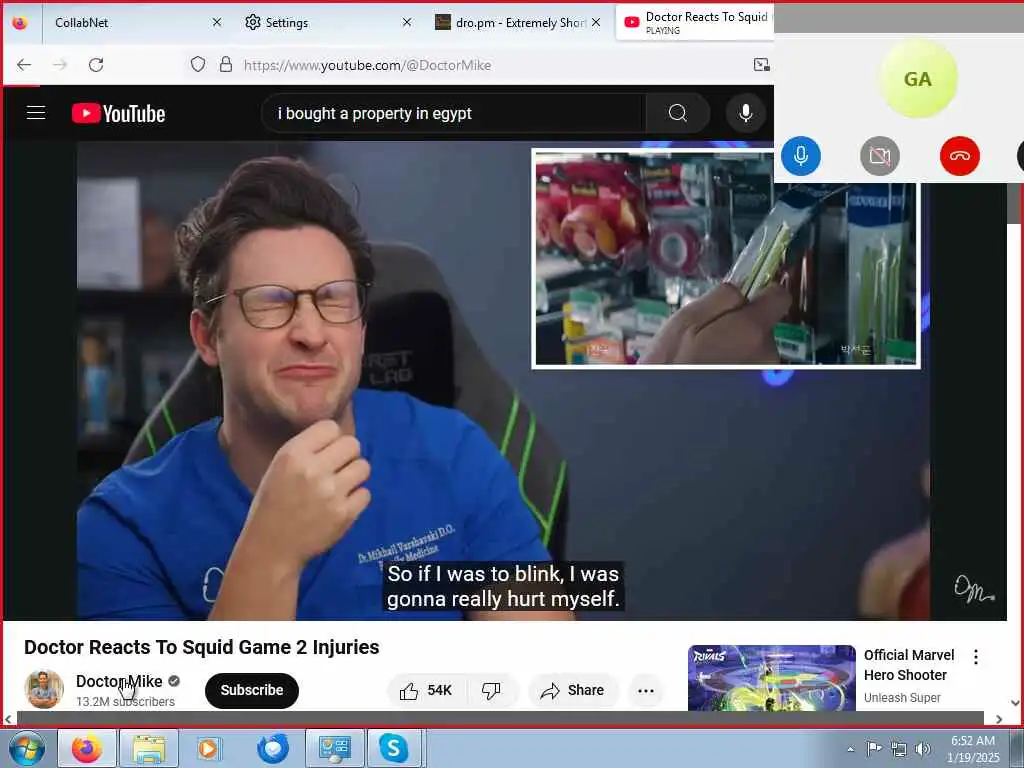Image resolution: width=1024 pixels, height=768 pixels.
Task: Click the horizontal scrollbar left arrow
Action: click(8, 718)
